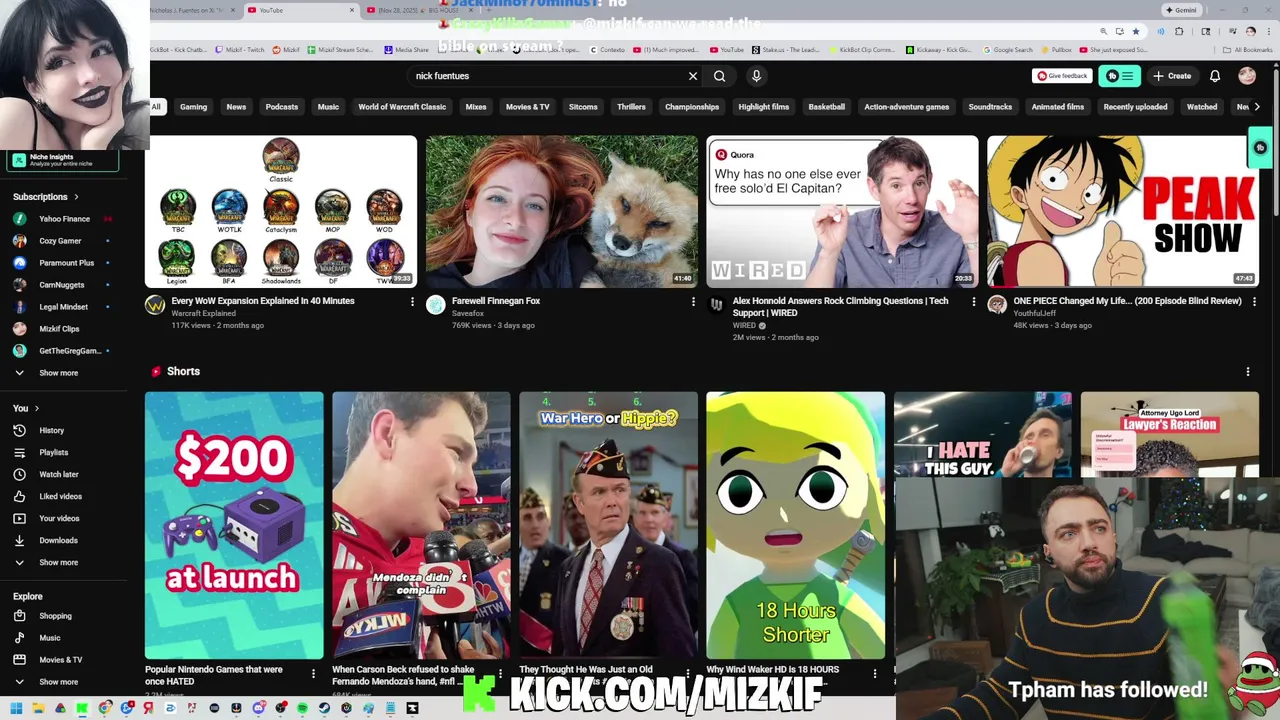Screen dimensions: 1280x720
Task: Open more options for Farewell Finnegan Fox video
Action: coord(693,301)
